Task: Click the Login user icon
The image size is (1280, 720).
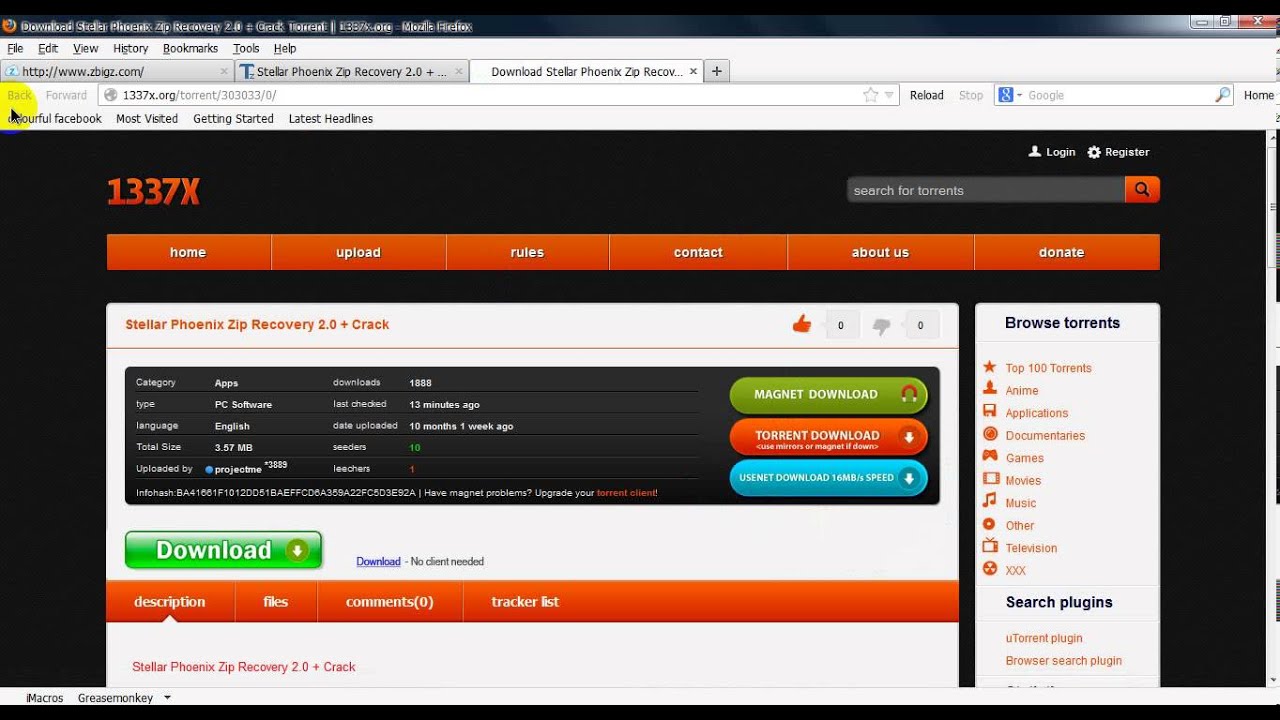Action: [x=1035, y=152]
